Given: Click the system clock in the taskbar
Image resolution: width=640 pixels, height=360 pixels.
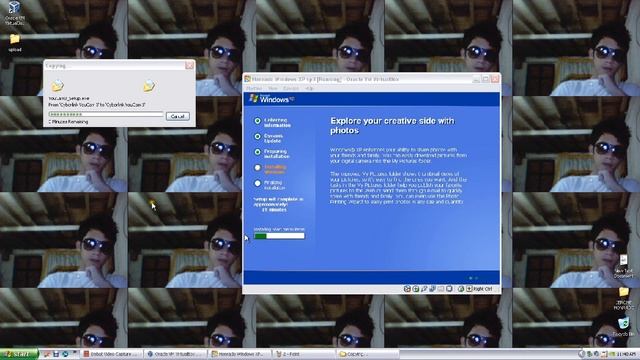Looking at the screenshot, I should click(627, 354).
